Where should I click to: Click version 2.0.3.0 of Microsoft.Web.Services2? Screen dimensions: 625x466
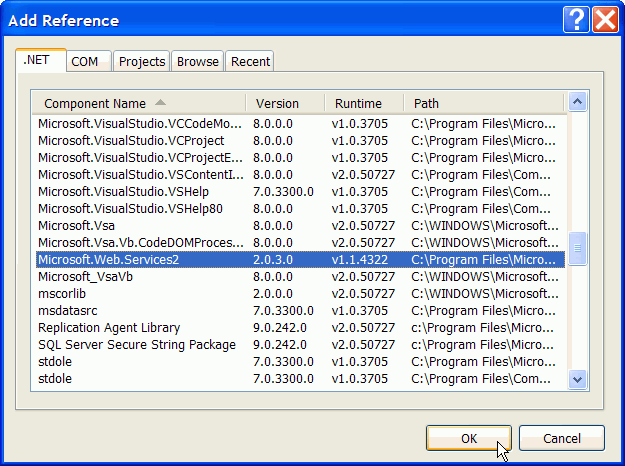pos(273,260)
